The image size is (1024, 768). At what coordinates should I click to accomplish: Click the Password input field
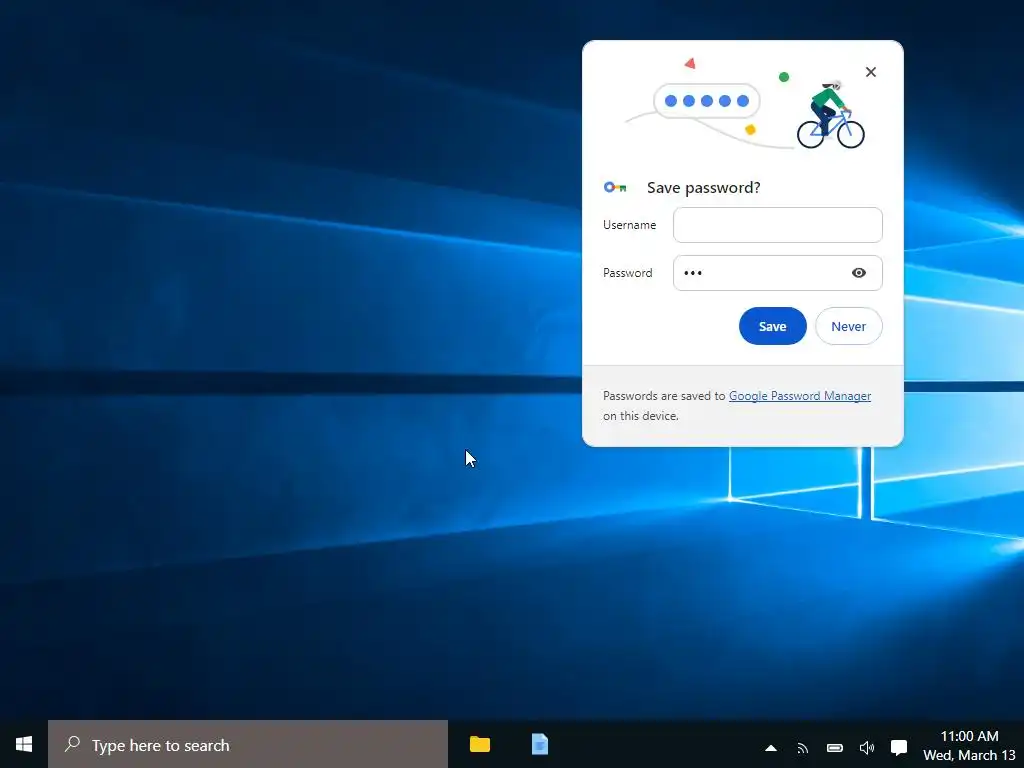tap(777, 273)
